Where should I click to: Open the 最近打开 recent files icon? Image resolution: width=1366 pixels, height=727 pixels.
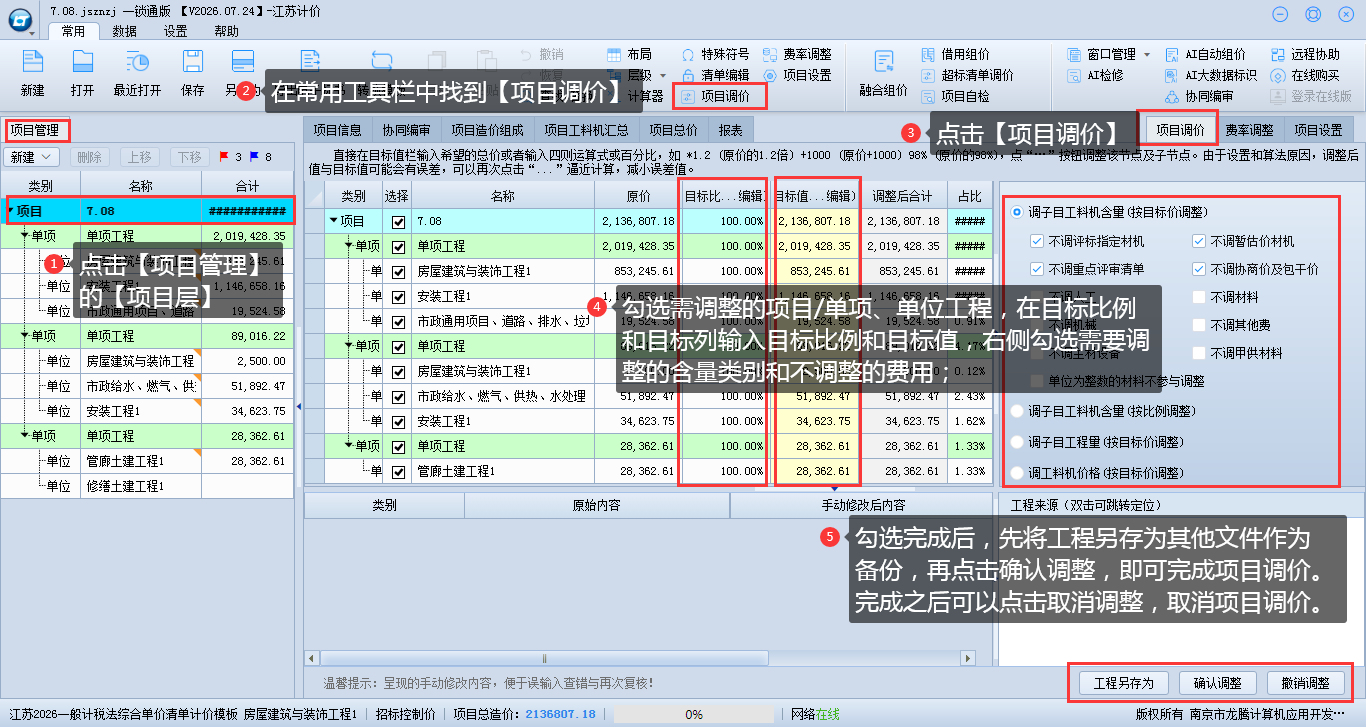click(137, 62)
